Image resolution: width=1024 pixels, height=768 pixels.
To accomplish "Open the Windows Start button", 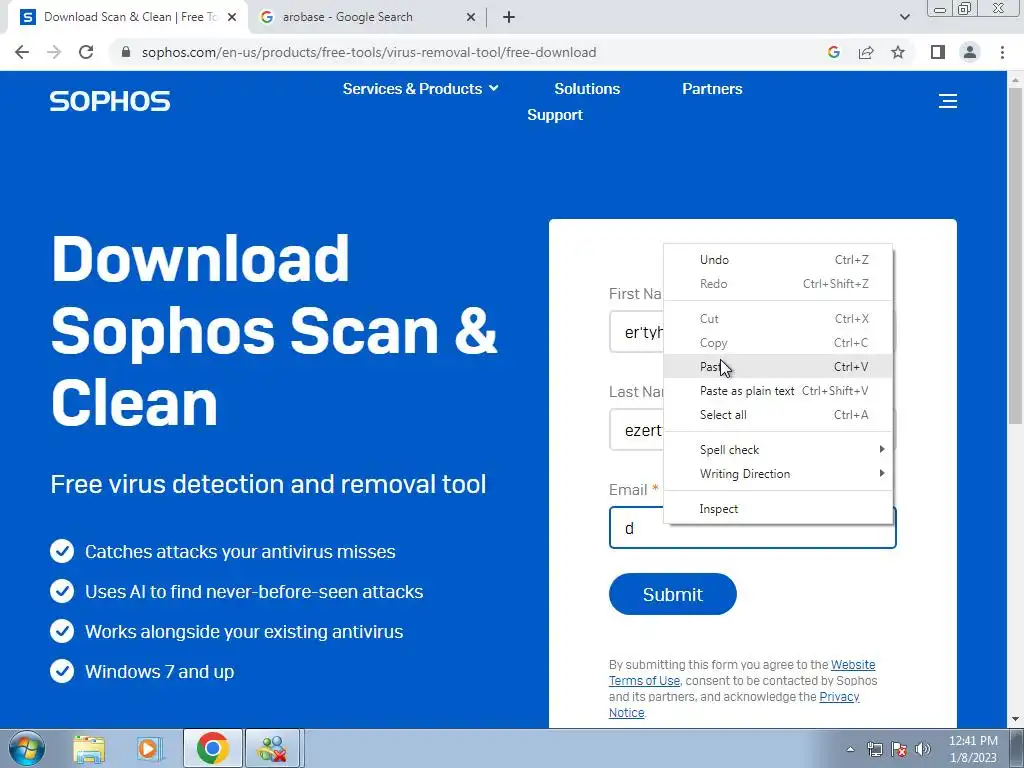I will point(26,748).
